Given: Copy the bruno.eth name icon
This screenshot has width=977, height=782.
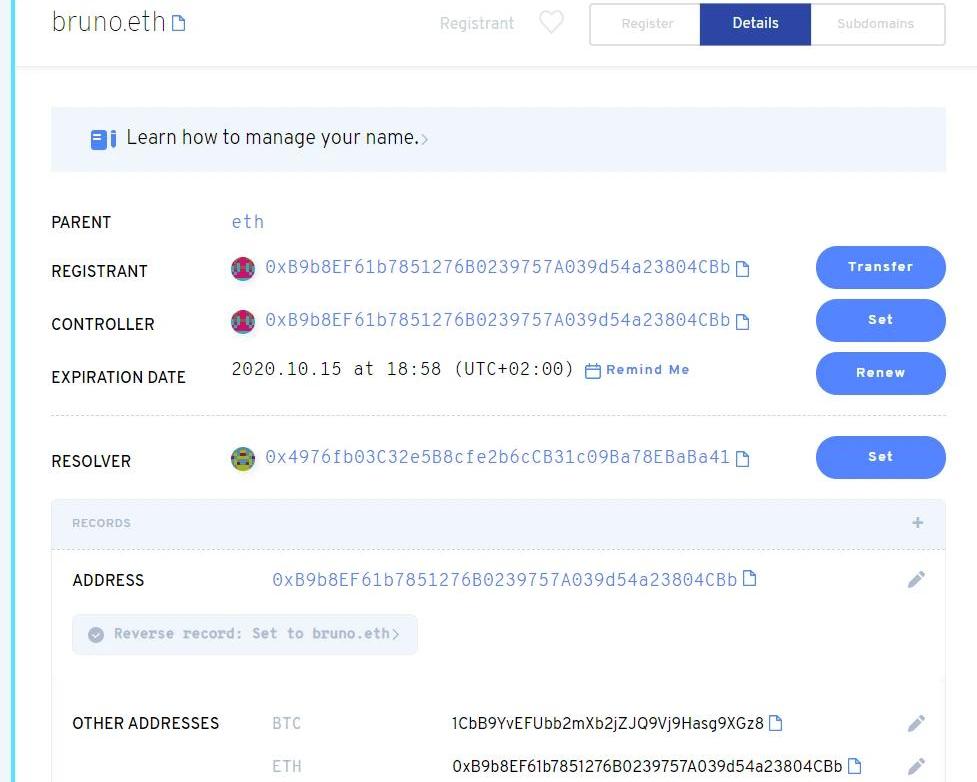Looking at the screenshot, I should coord(179,23).
